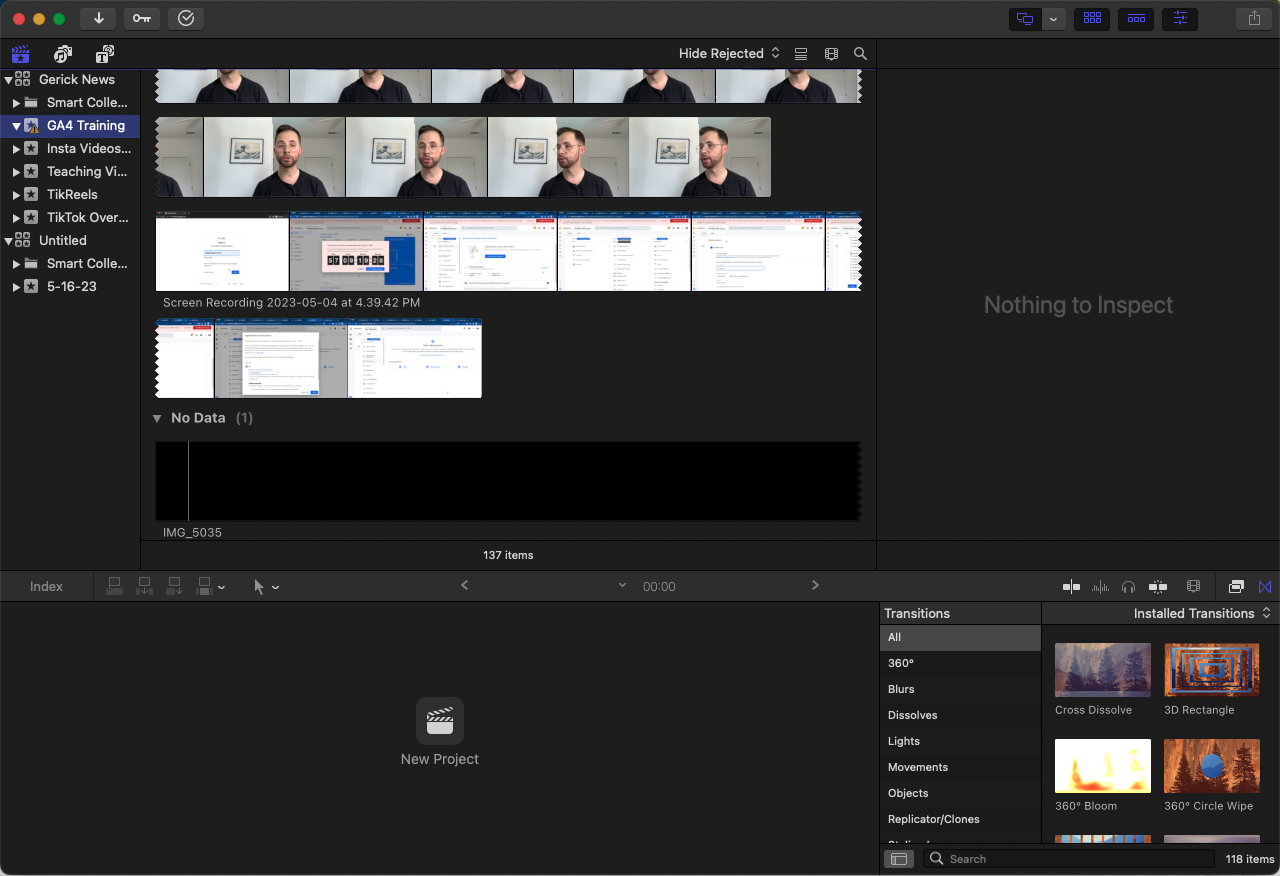This screenshot has width=1280, height=876.
Task: Toggle timeline snapping
Action: coord(1158,587)
